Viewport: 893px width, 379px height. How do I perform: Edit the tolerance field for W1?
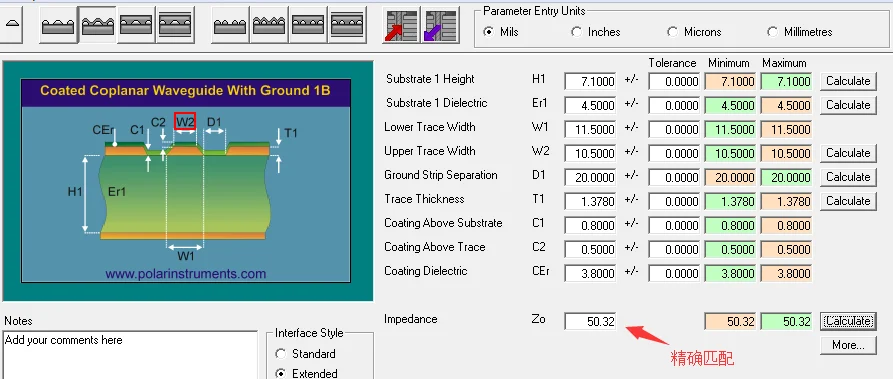click(674, 129)
